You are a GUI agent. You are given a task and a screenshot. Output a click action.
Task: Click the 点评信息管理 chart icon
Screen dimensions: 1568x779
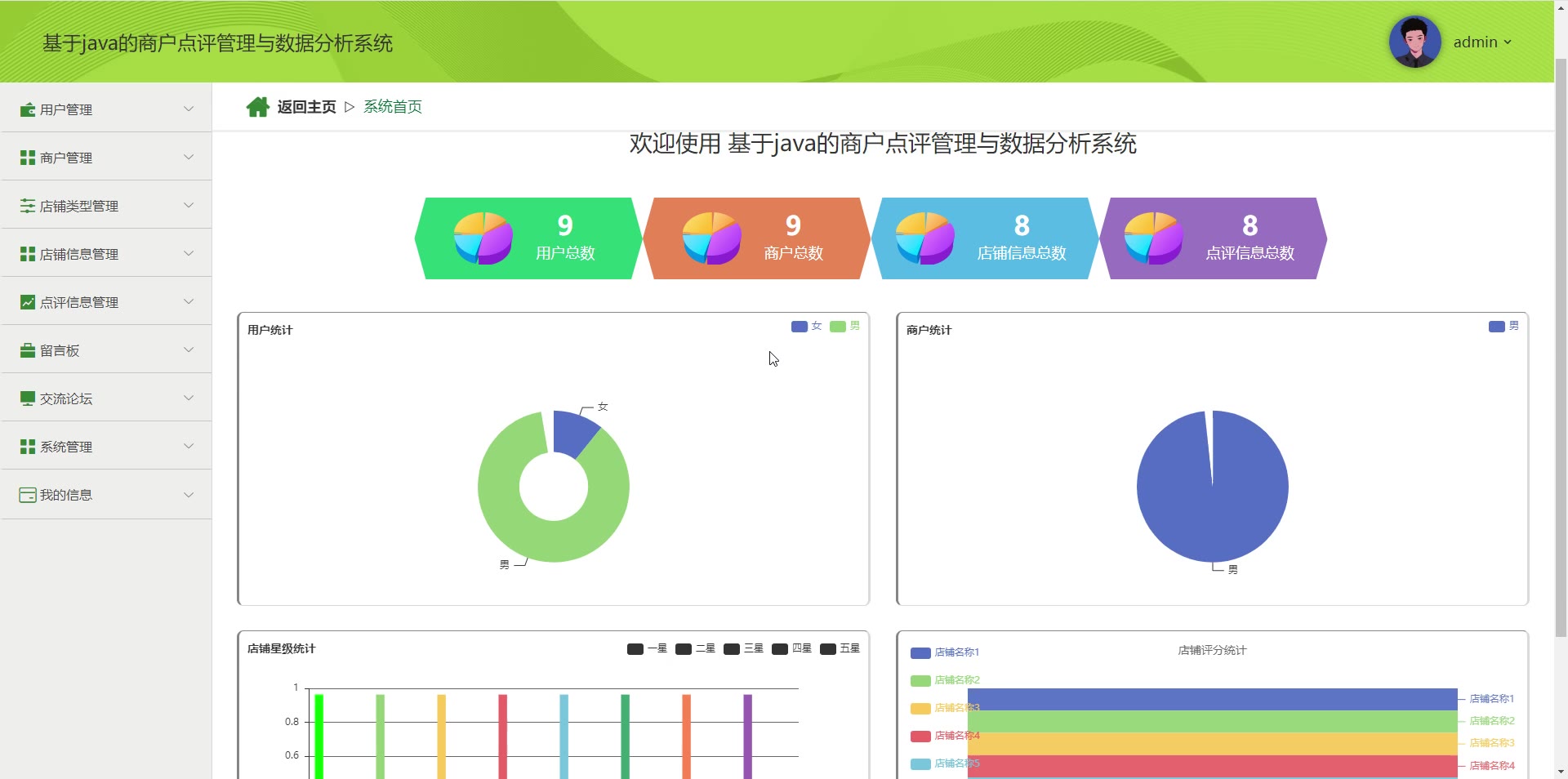(28, 302)
